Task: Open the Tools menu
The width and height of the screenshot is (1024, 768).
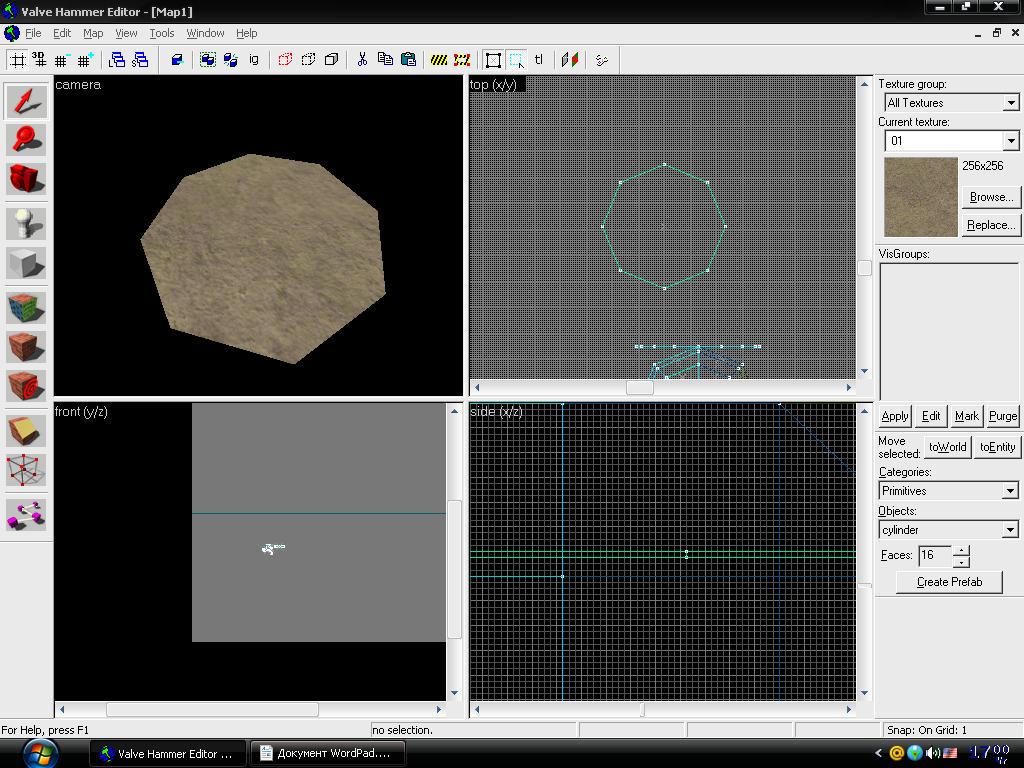Action: pyautogui.click(x=161, y=33)
